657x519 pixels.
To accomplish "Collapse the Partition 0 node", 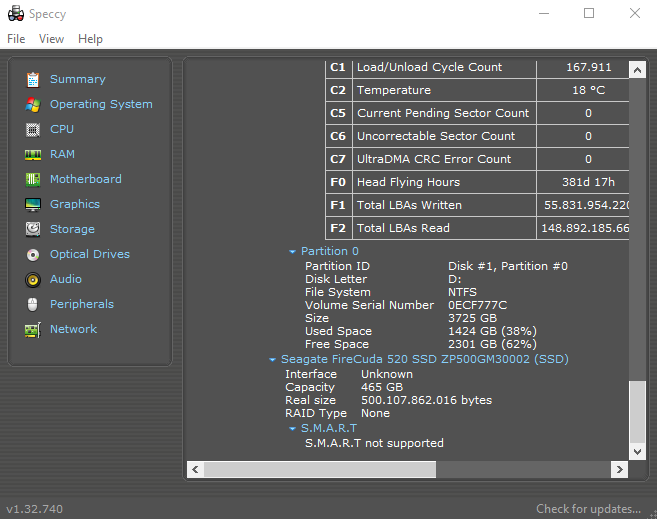I will (292, 252).
